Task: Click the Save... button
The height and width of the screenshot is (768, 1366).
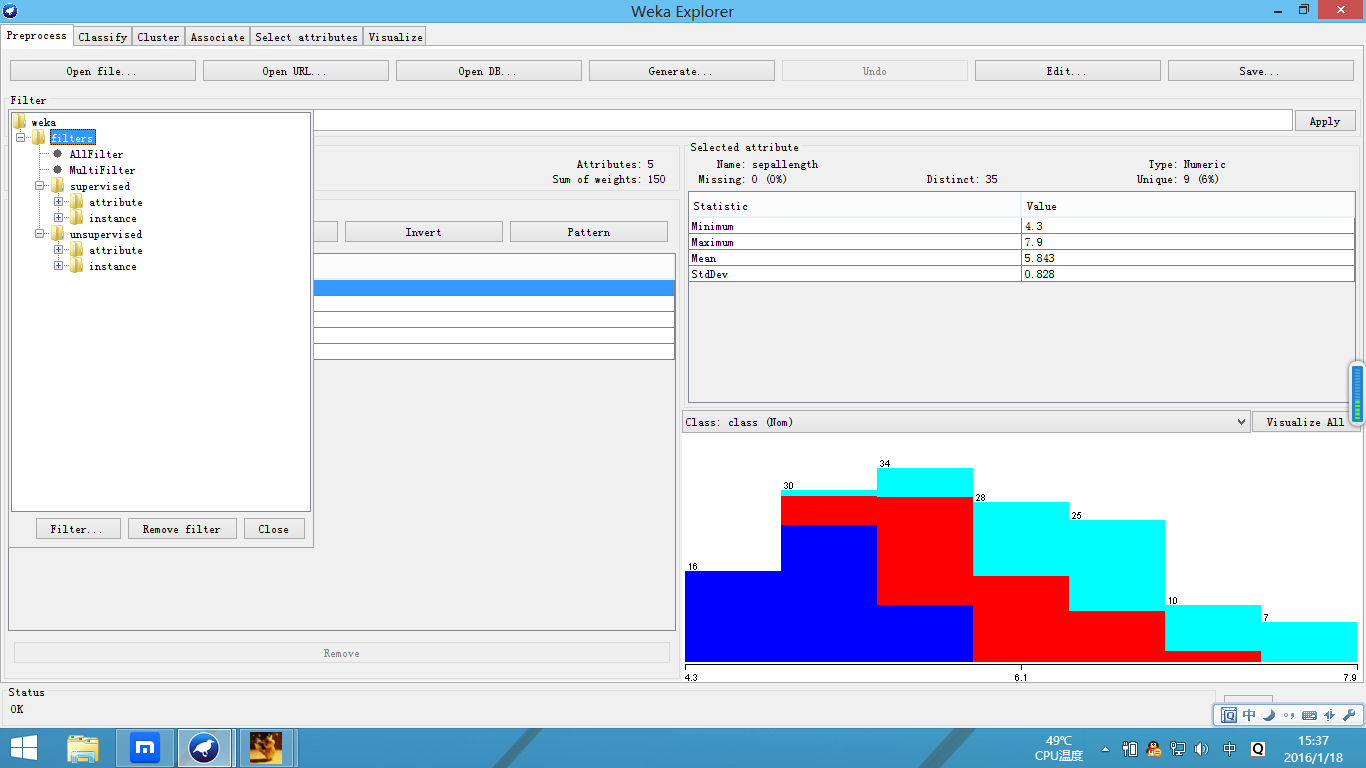Action: 1261,71
